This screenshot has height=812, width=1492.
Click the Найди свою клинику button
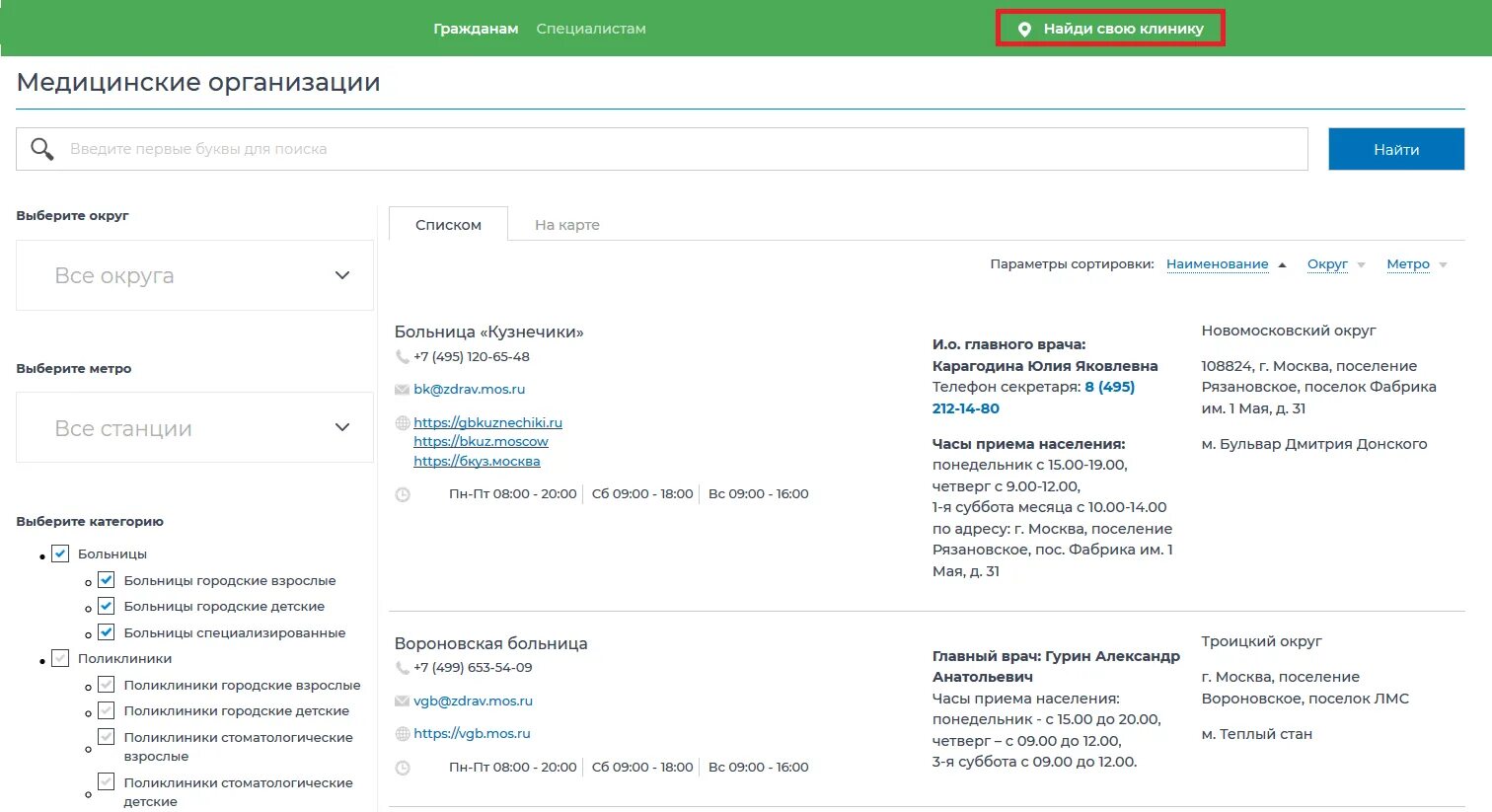[x=1110, y=29]
